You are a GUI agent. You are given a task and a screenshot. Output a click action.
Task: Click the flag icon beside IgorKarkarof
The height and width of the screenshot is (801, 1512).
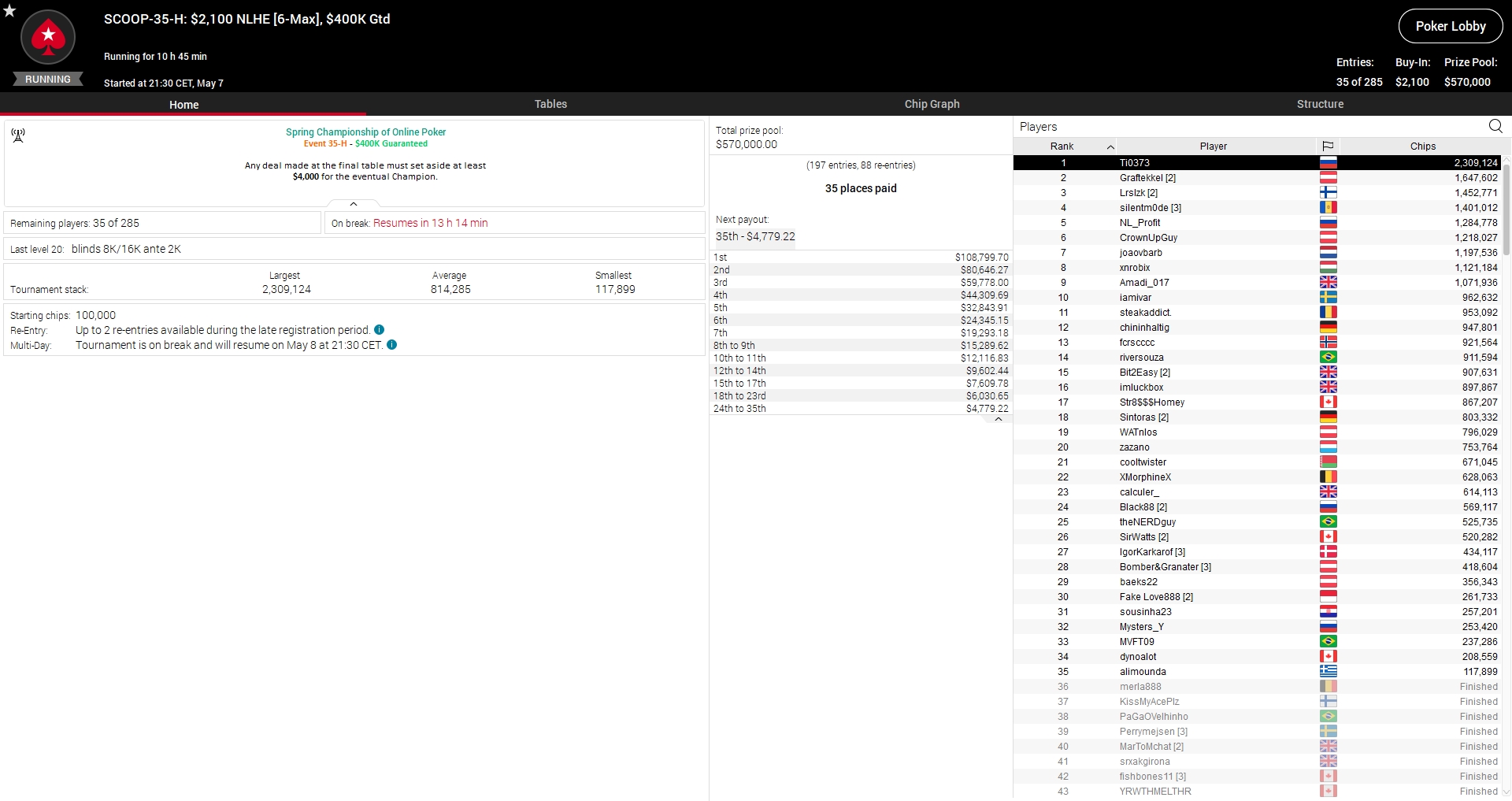click(1328, 552)
